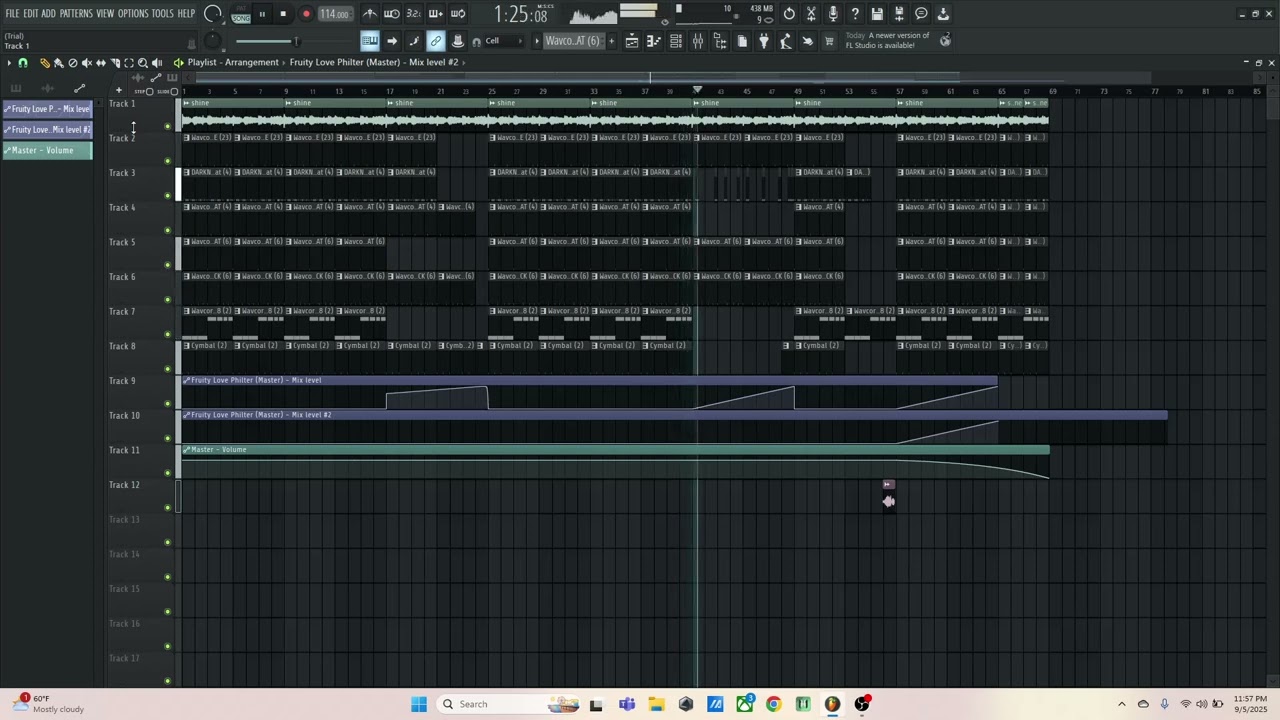The height and width of the screenshot is (720, 1280).
Task: Click the tempo 114.000 field
Action: click(335, 14)
